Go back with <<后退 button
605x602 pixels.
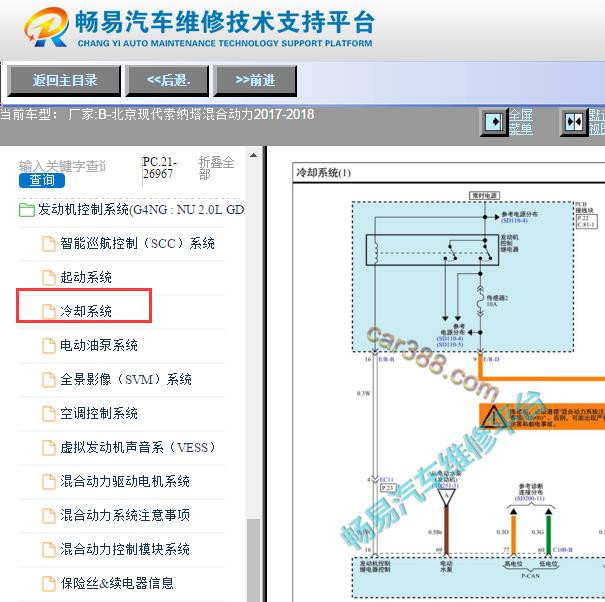[167, 81]
